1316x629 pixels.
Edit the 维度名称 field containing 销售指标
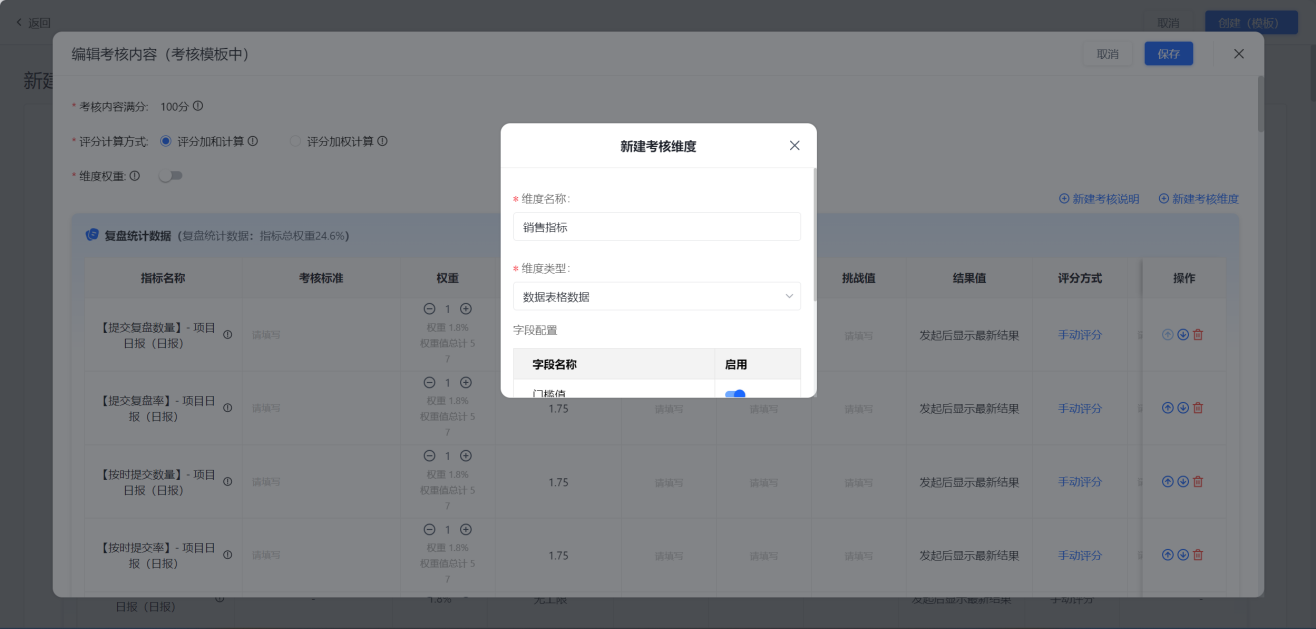coord(657,227)
